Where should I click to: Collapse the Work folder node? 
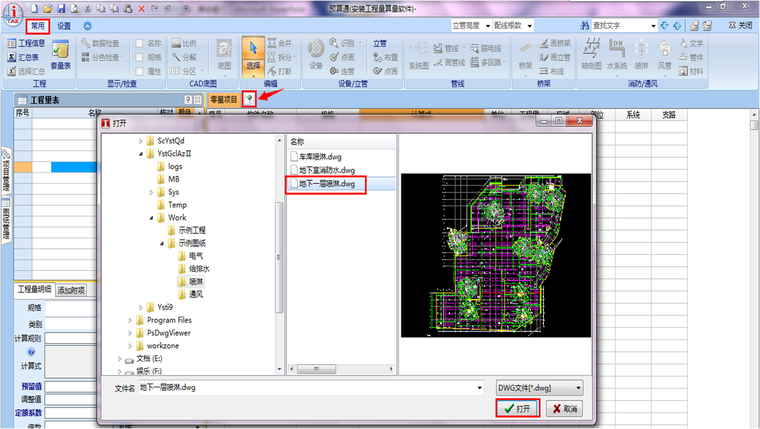tap(151, 218)
